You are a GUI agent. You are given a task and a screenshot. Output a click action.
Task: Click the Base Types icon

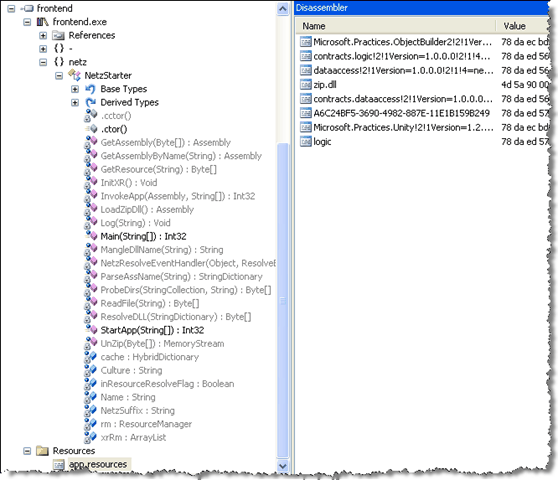[x=90, y=89]
